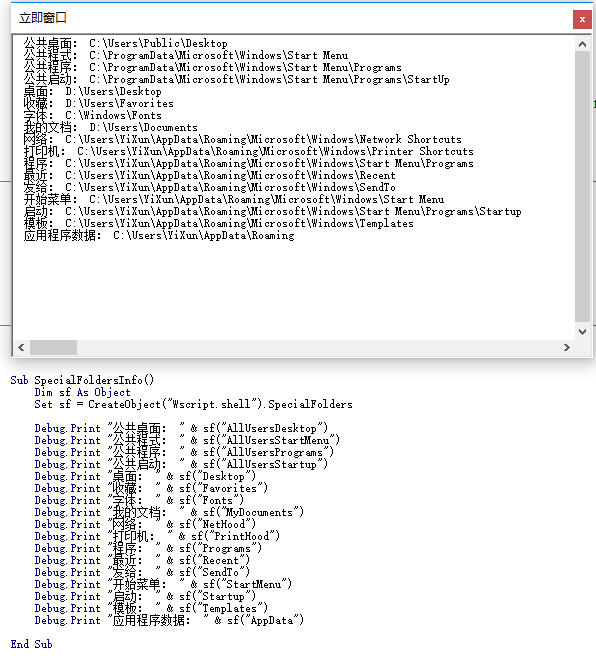Click the horizontal scrollbar right arrow
Viewport: 596px width, 667px height.
pyautogui.click(x=567, y=348)
